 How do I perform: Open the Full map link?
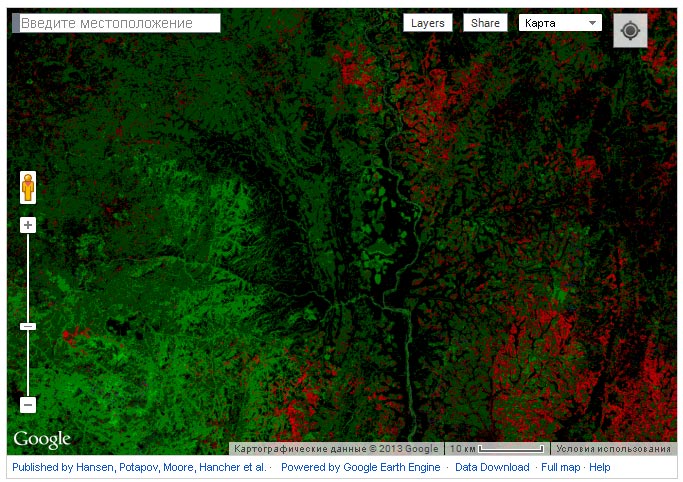click(561, 467)
